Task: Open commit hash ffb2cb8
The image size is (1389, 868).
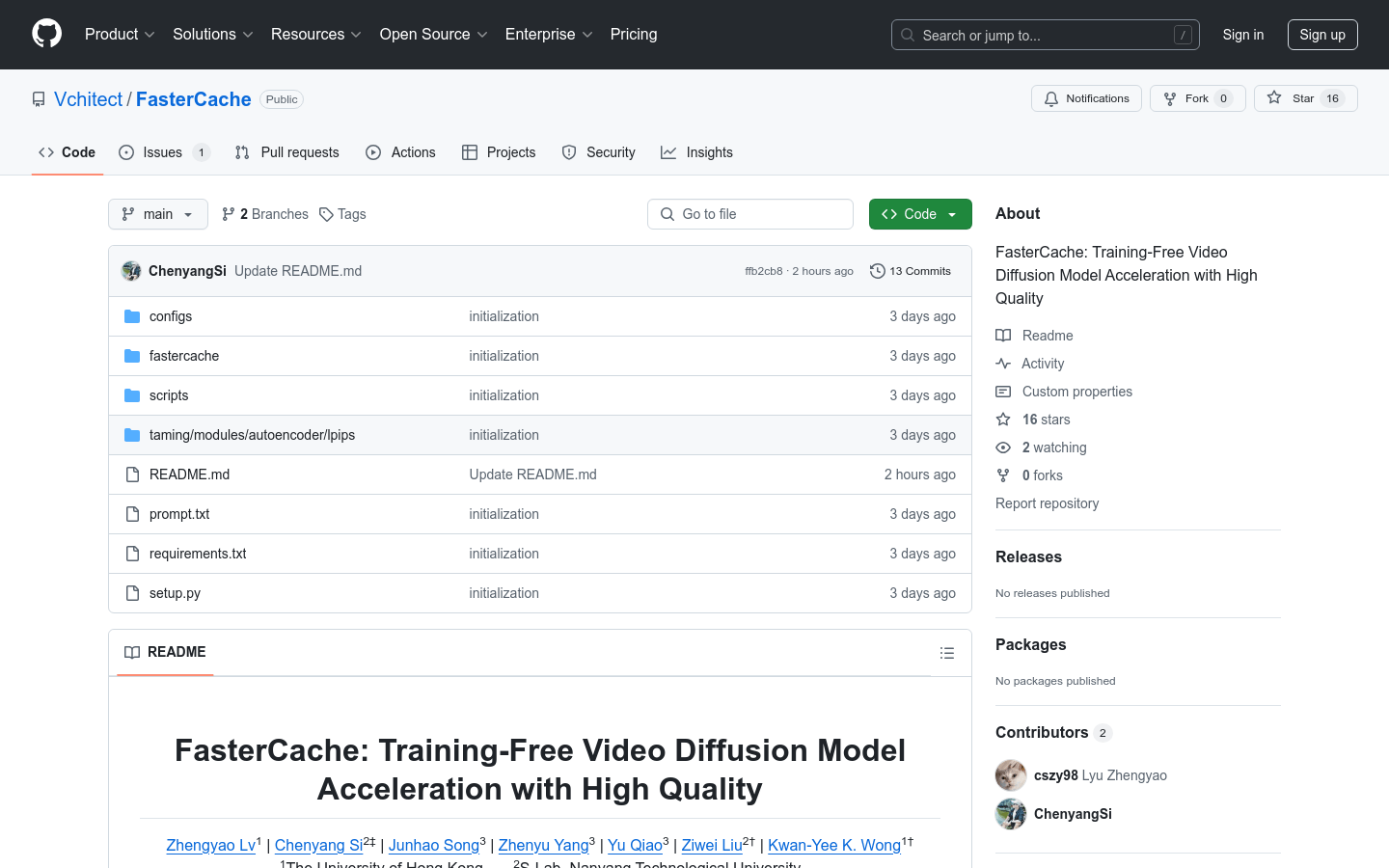Action: 764,271
